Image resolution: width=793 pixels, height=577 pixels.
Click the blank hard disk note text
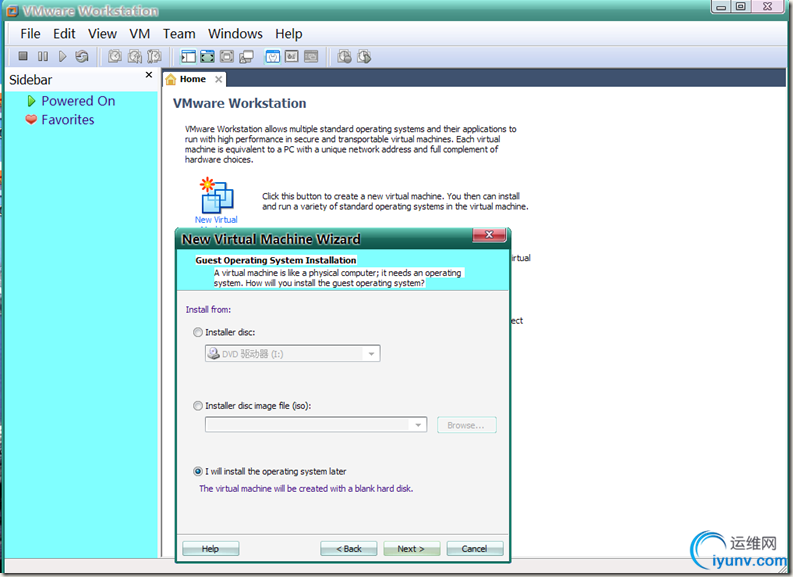click(x=306, y=489)
